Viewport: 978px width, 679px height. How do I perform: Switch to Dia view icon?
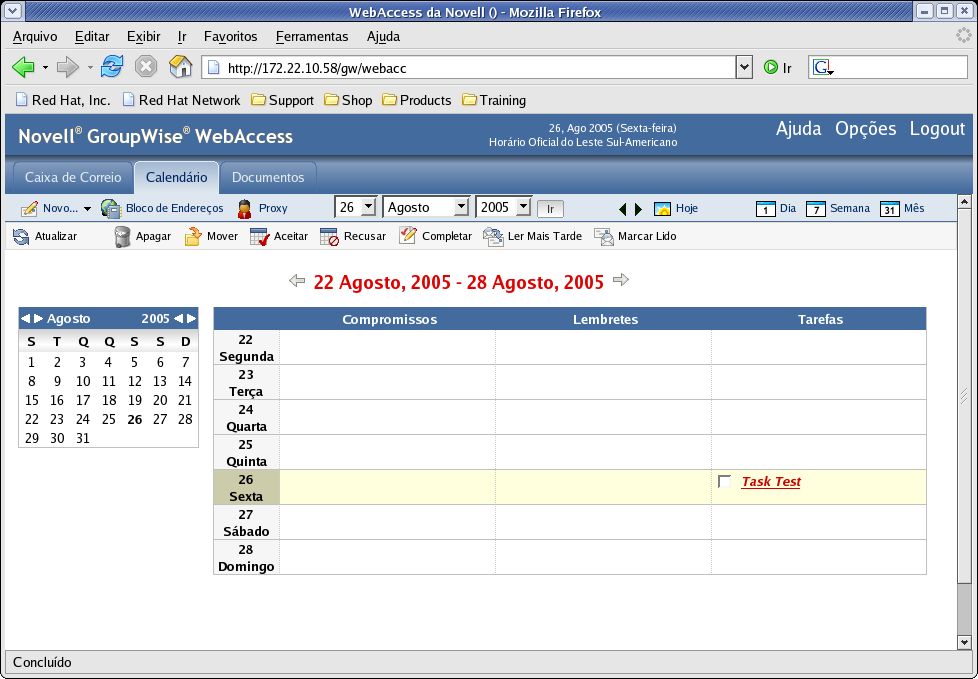(x=765, y=209)
